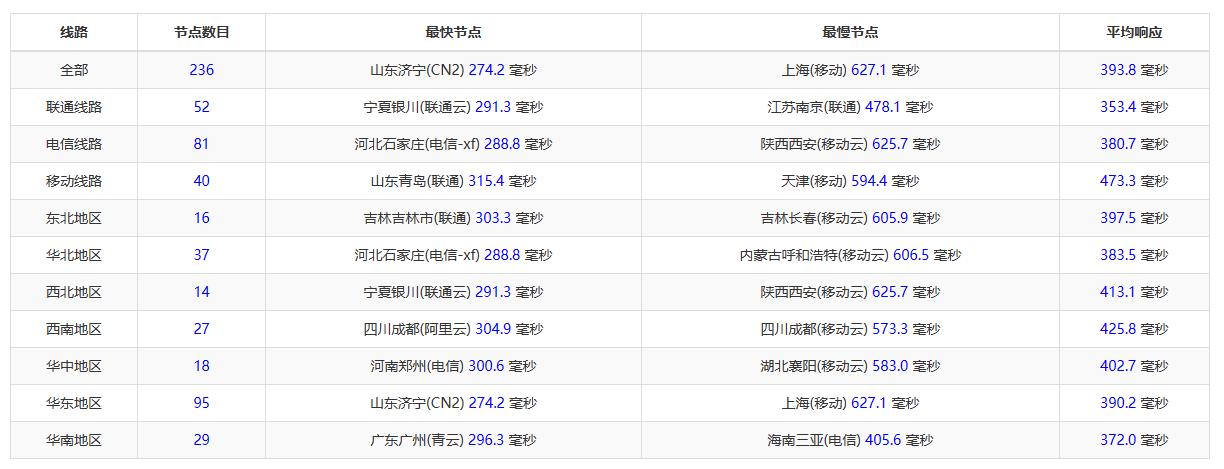The height and width of the screenshot is (469, 1224).
Task: Open node count 81 for 电信线路
Action: 201,144
